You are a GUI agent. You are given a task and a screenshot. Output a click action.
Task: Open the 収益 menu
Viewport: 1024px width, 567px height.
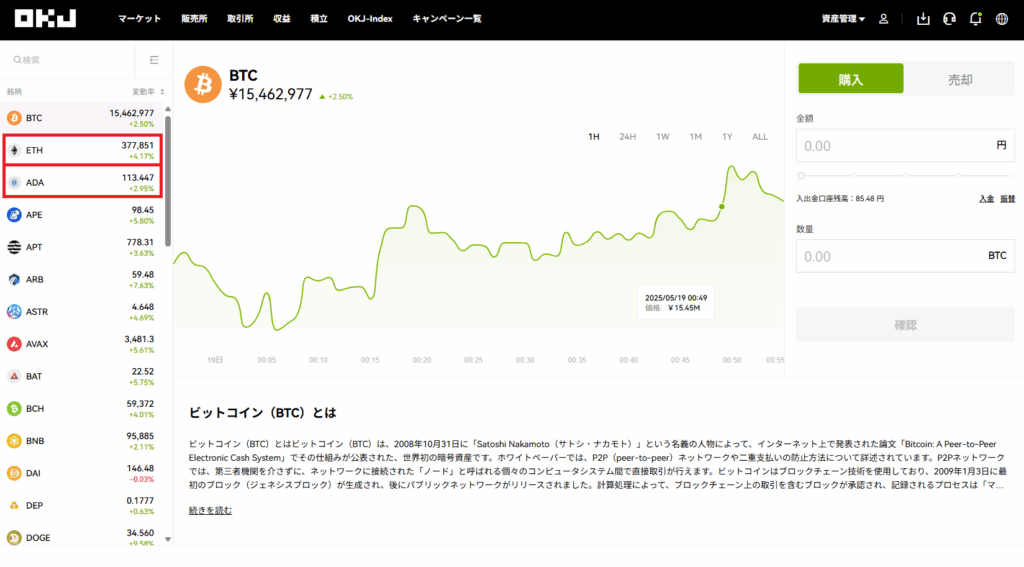tap(281, 19)
